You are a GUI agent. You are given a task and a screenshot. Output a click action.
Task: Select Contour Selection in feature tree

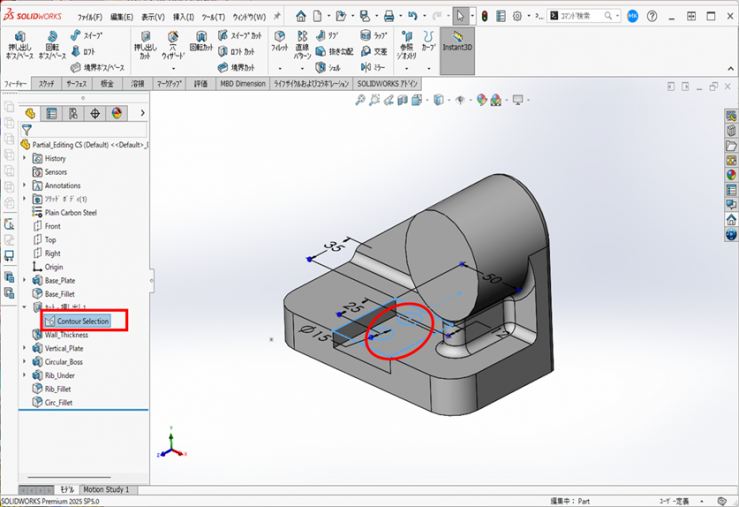point(82,321)
